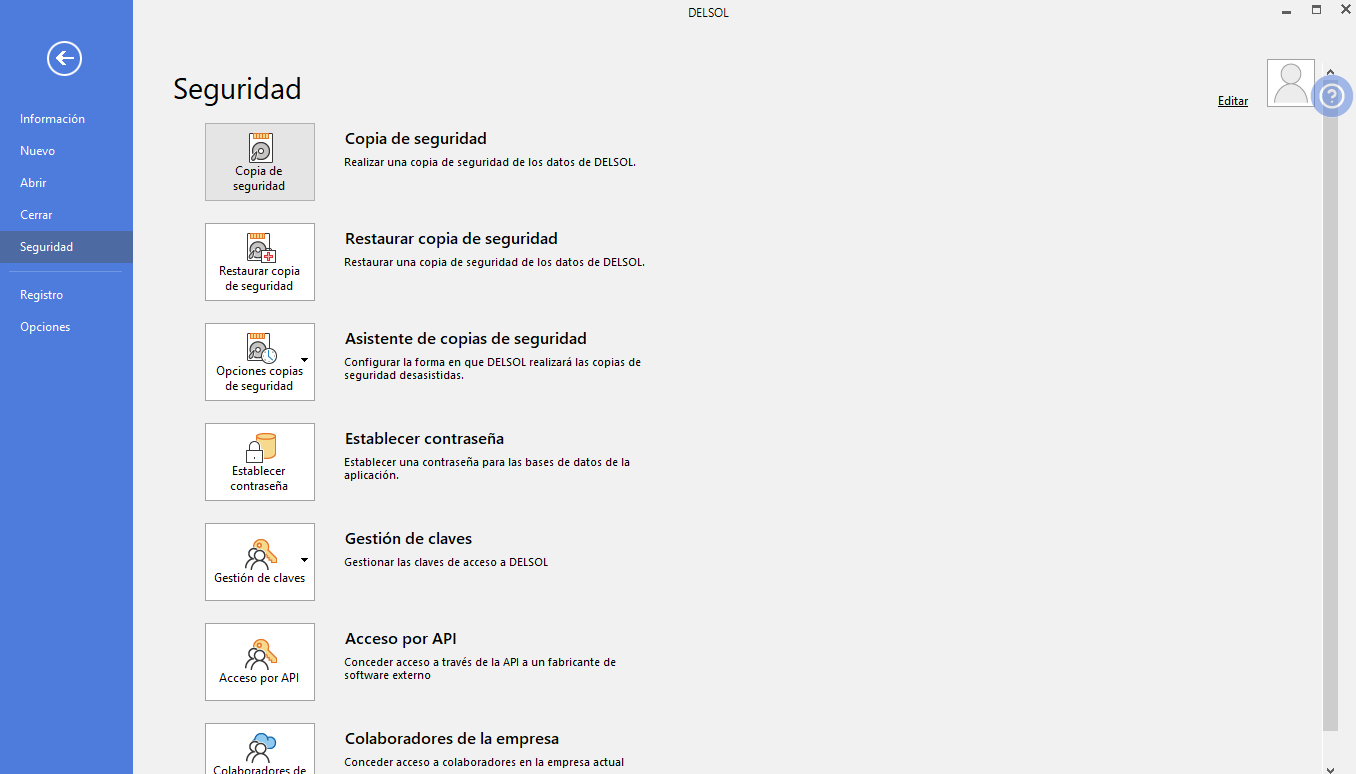Click the Copia de seguridad heading

pos(416,139)
